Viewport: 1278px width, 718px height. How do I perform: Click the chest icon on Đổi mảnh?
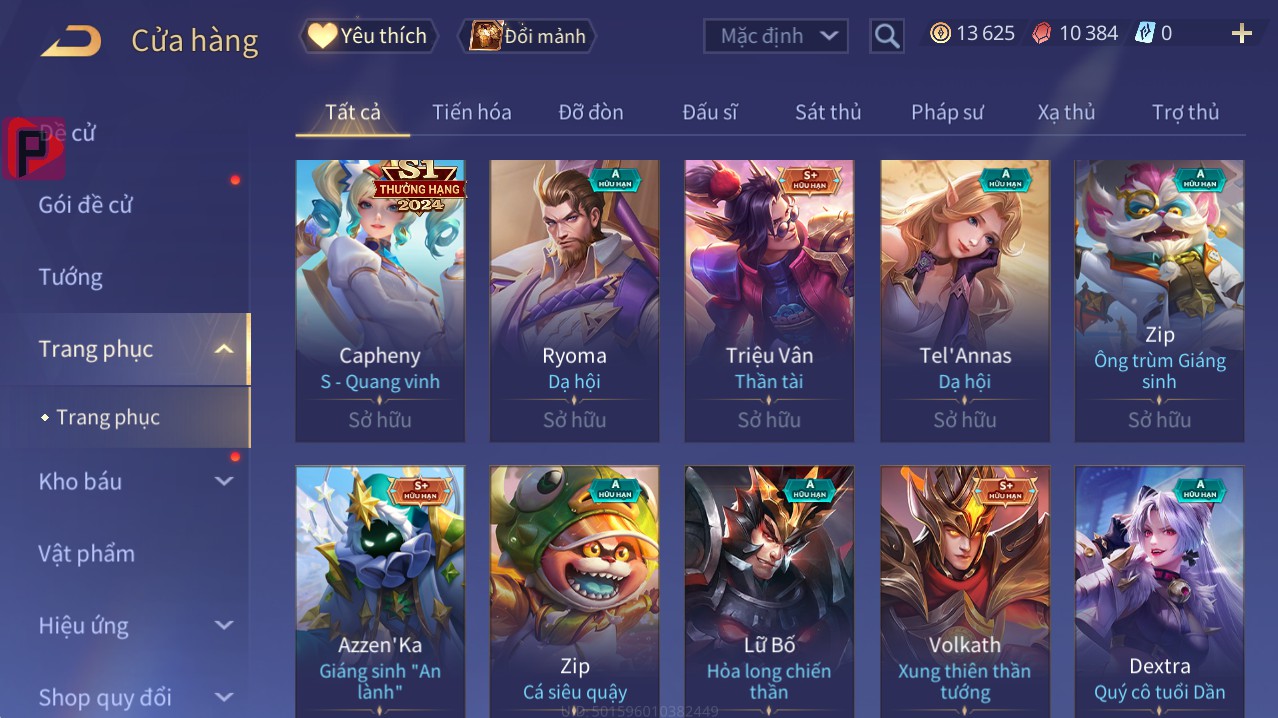pyautogui.click(x=486, y=36)
